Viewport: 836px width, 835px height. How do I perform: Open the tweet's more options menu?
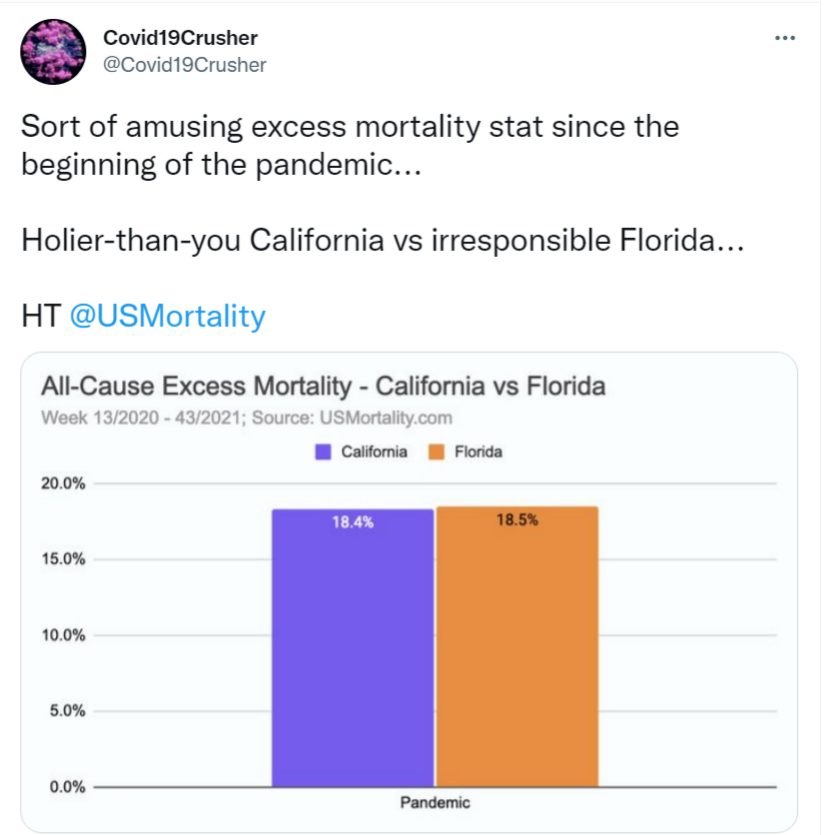click(786, 38)
